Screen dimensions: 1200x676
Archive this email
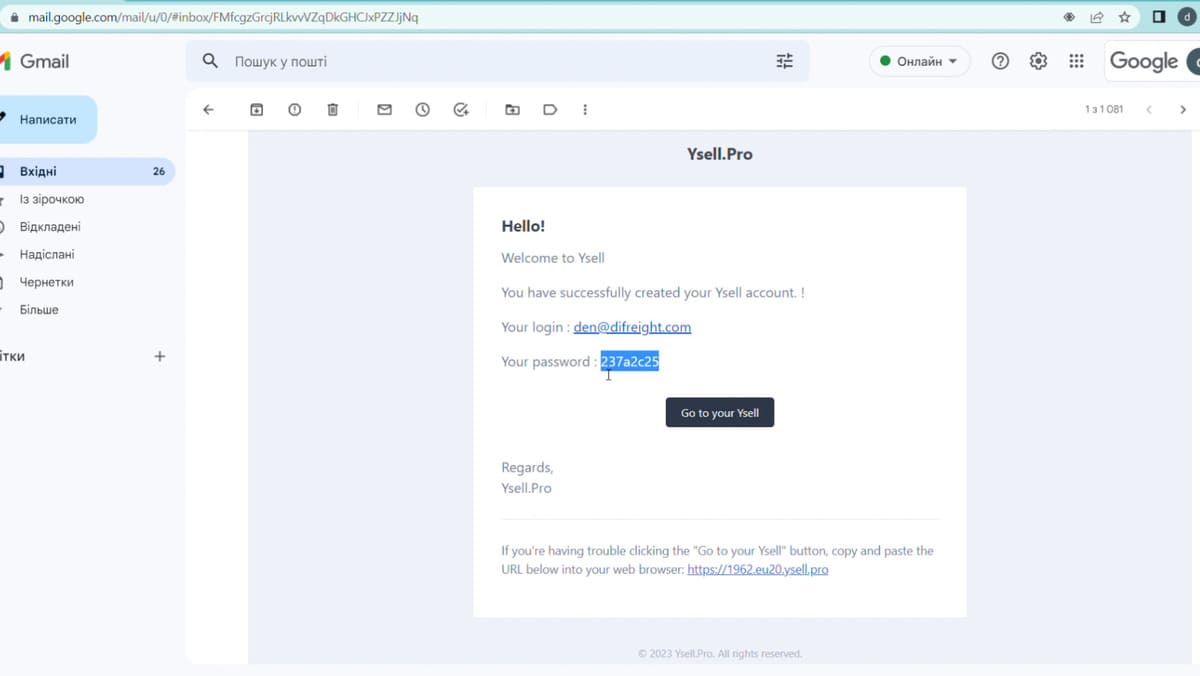tap(256, 110)
